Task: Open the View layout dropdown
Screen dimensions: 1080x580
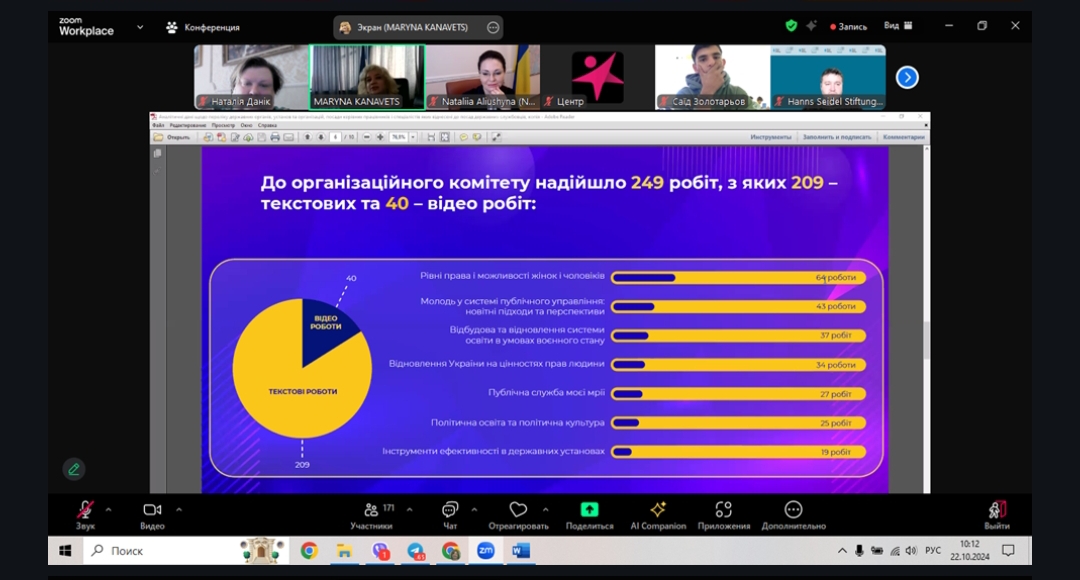Action: click(x=897, y=26)
